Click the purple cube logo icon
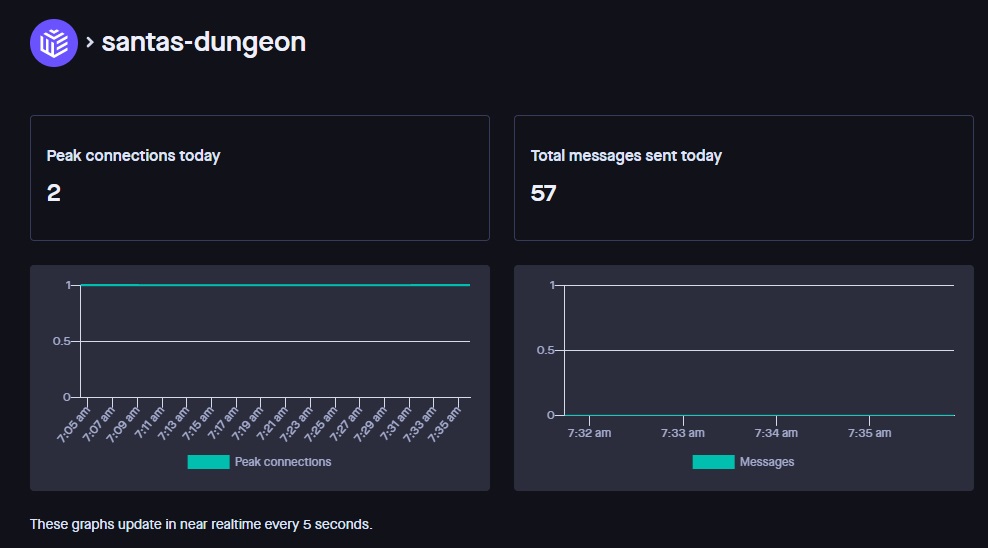Image resolution: width=988 pixels, height=548 pixels. point(54,43)
